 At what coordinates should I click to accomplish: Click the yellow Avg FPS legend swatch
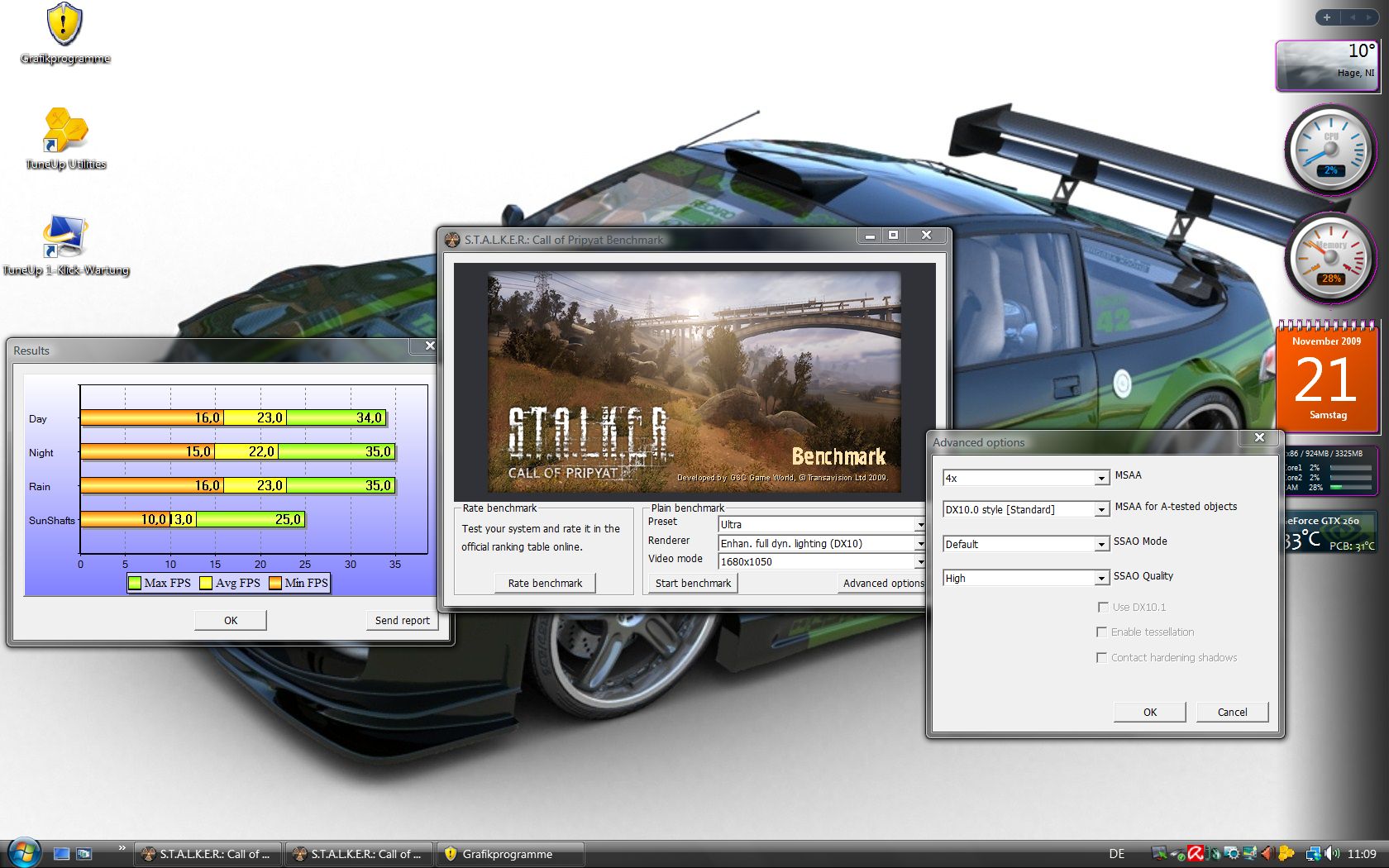206,583
